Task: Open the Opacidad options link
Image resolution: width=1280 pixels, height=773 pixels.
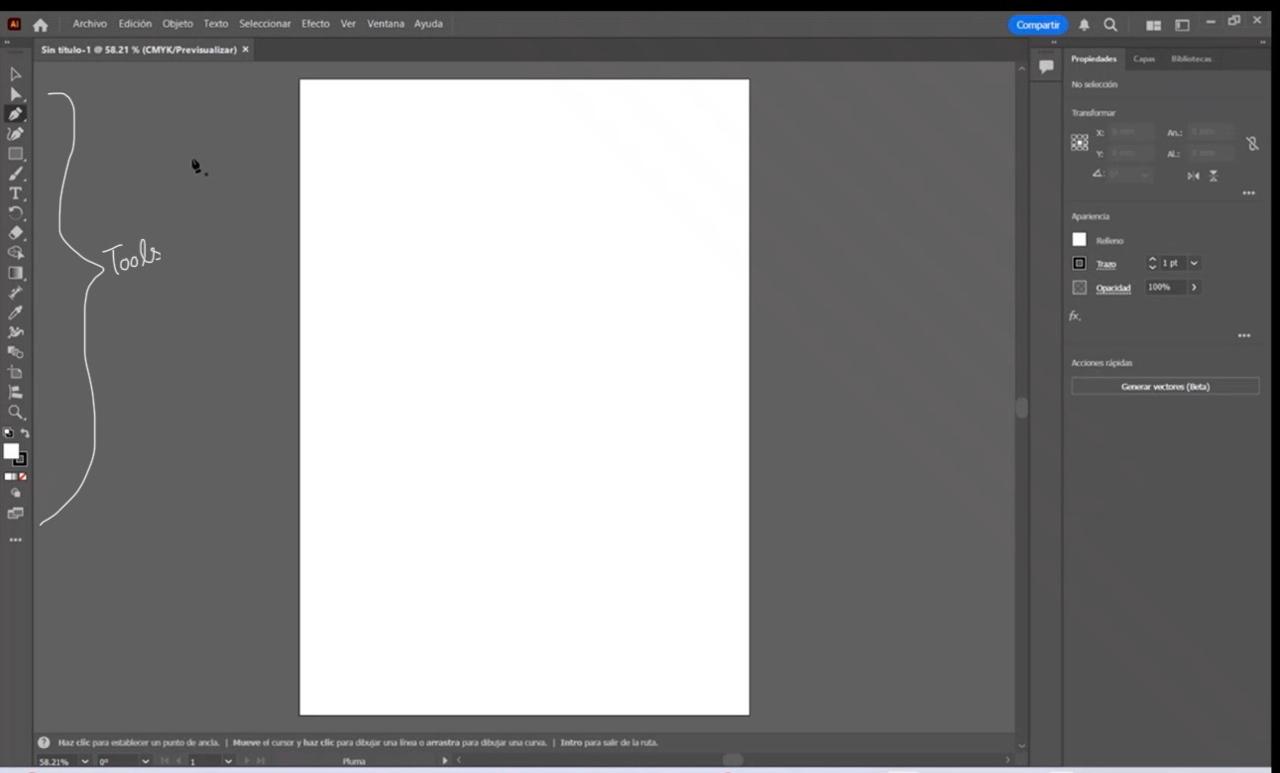Action: point(1113,288)
